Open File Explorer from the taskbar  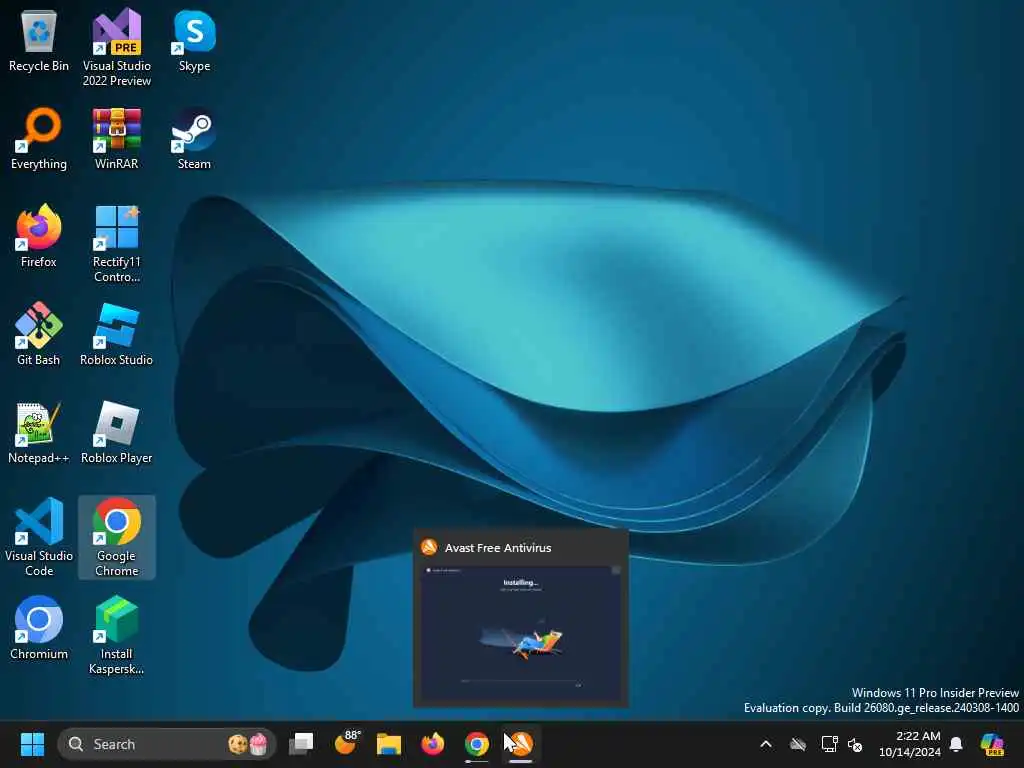pos(389,744)
